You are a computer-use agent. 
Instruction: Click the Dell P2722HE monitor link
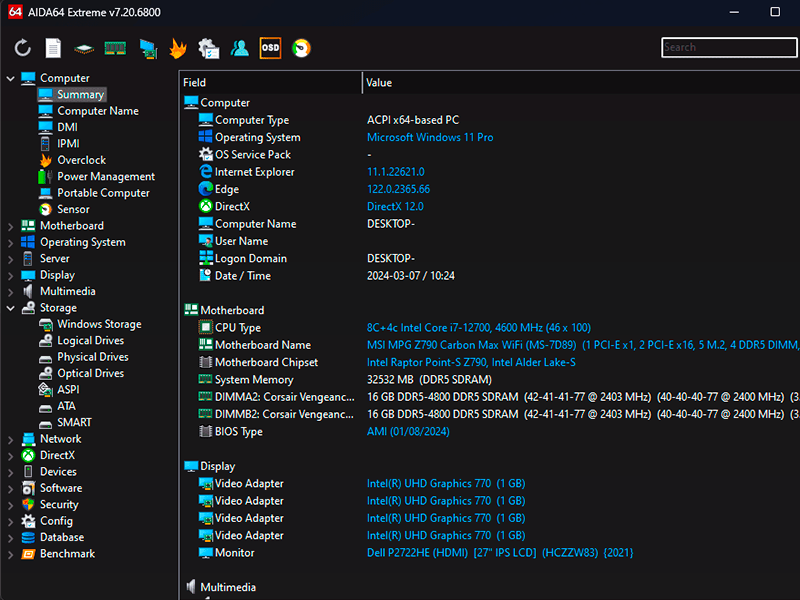[500, 553]
